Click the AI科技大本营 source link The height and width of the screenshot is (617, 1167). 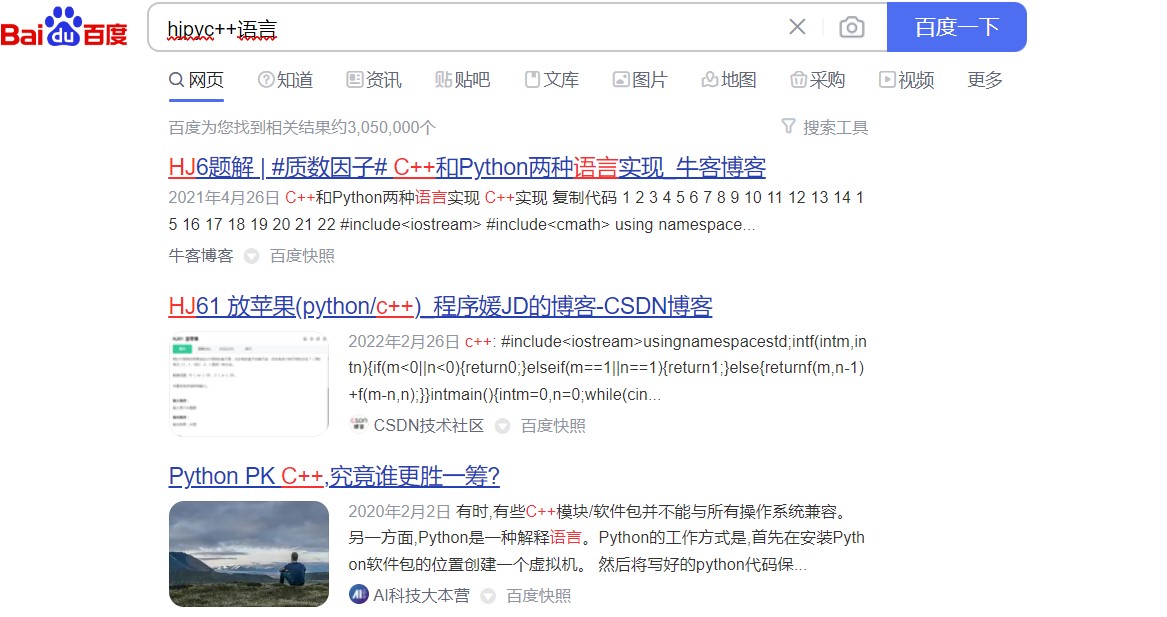point(421,595)
